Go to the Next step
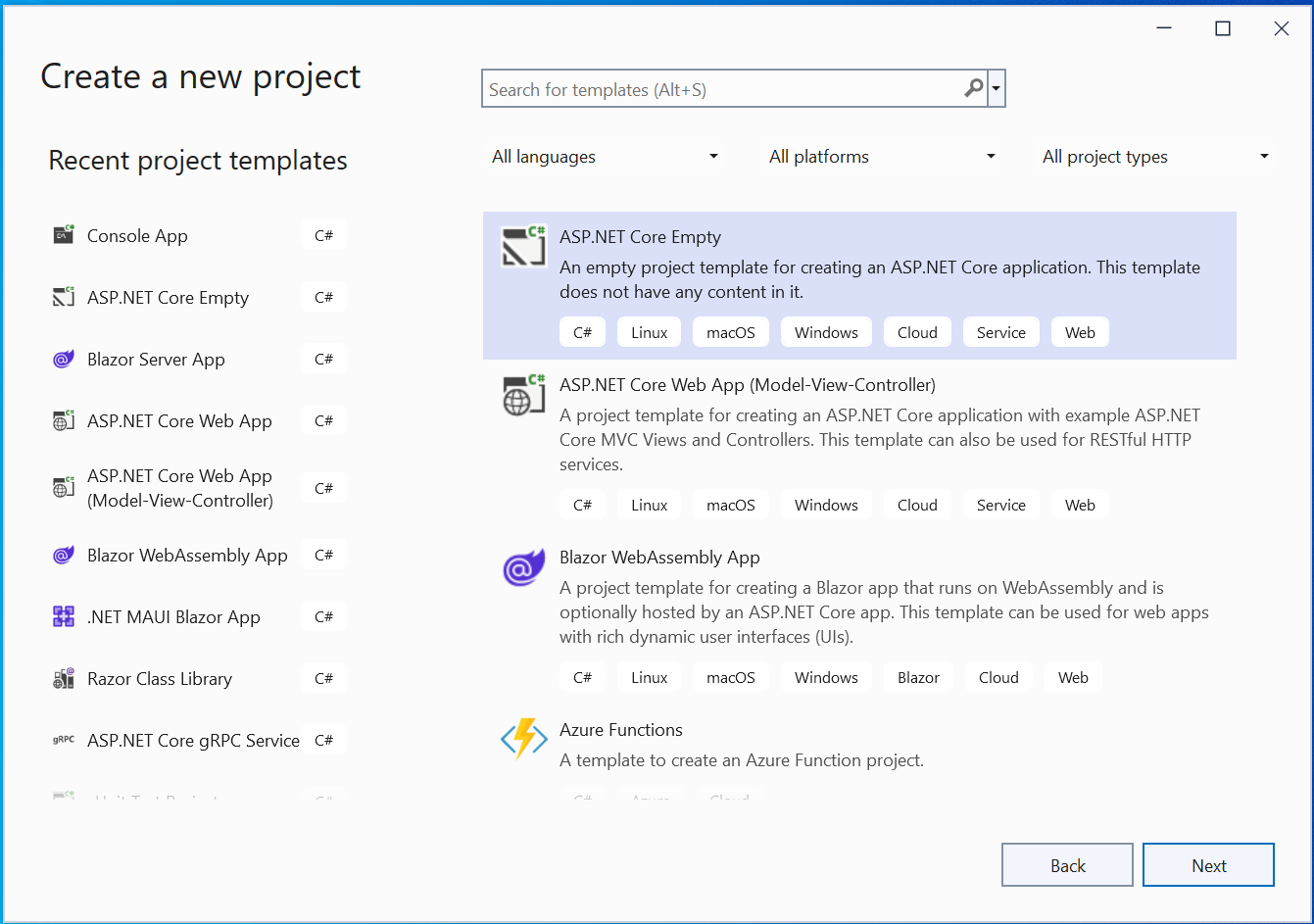Image resolution: width=1314 pixels, height=924 pixels. pyautogui.click(x=1208, y=865)
